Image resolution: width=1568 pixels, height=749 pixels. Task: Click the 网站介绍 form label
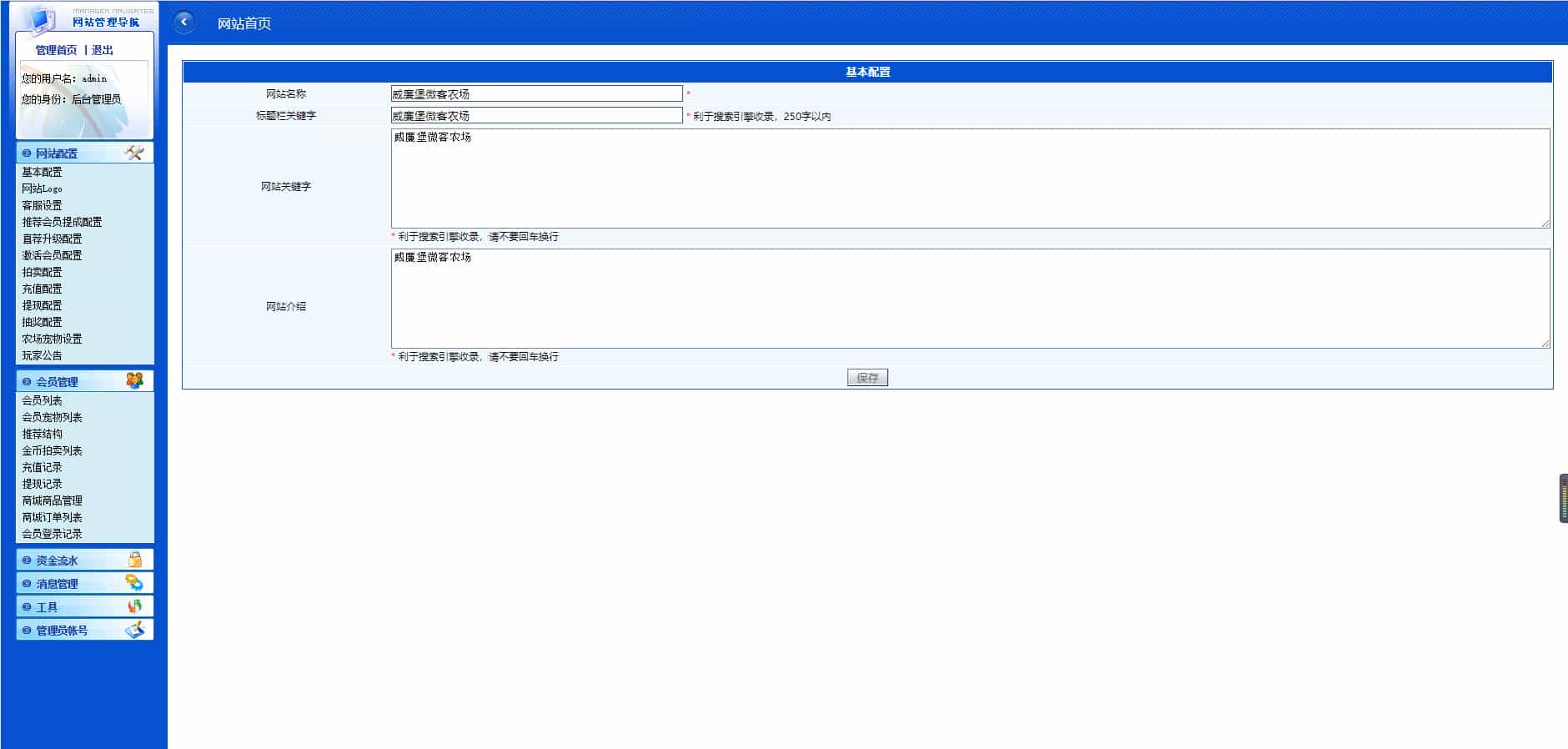[286, 307]
